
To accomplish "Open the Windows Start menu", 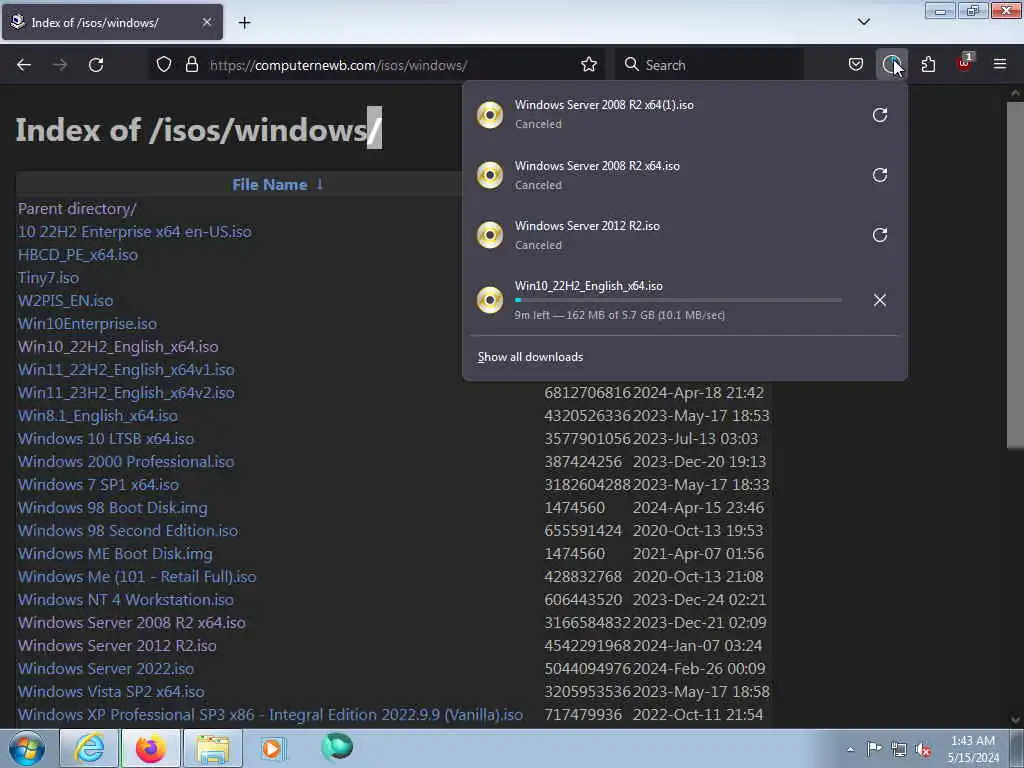I will (27, 748).
